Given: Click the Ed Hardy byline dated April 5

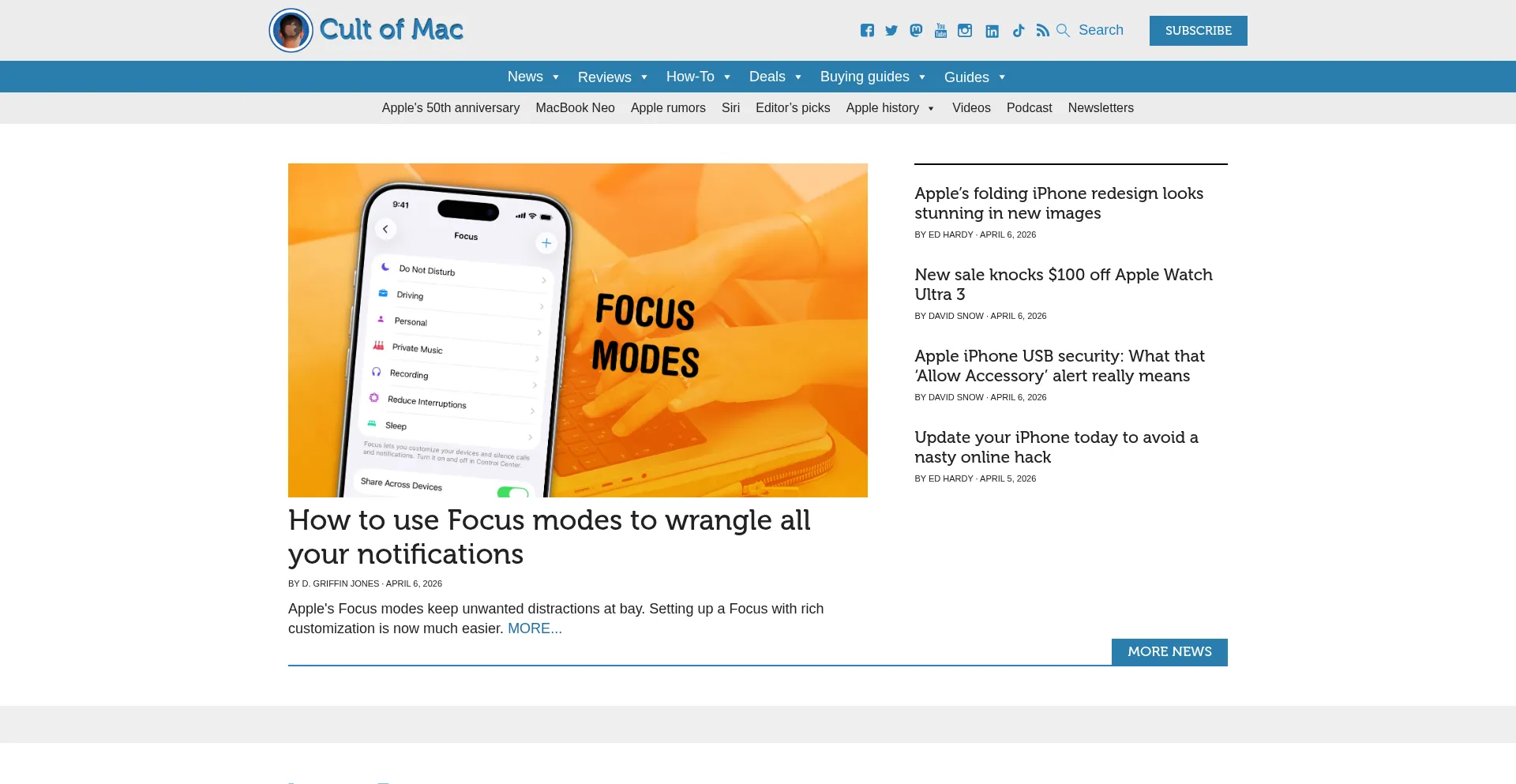Looking at the screenshot, I should 951,478.
